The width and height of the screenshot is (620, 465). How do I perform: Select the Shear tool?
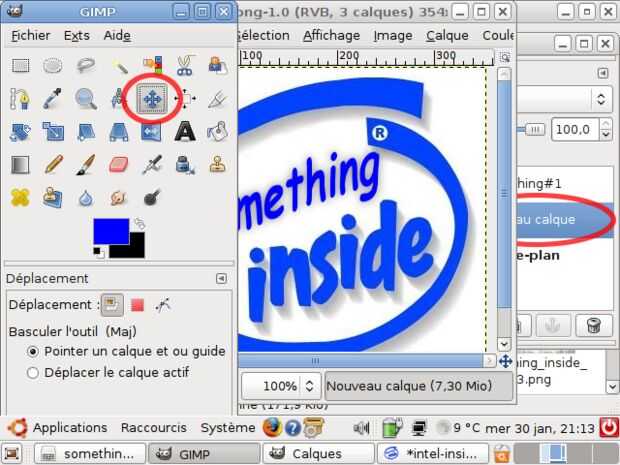click(x=86, y=132)
